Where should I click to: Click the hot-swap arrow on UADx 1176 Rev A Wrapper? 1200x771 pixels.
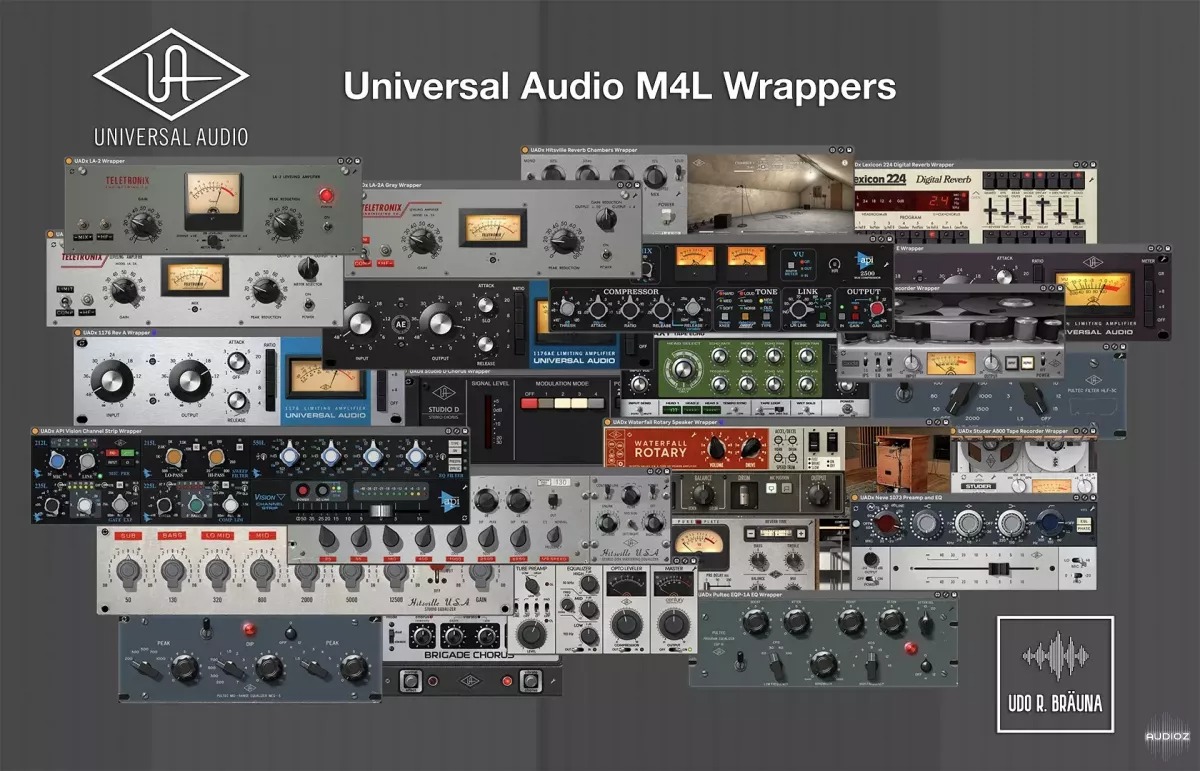[80, 345]
